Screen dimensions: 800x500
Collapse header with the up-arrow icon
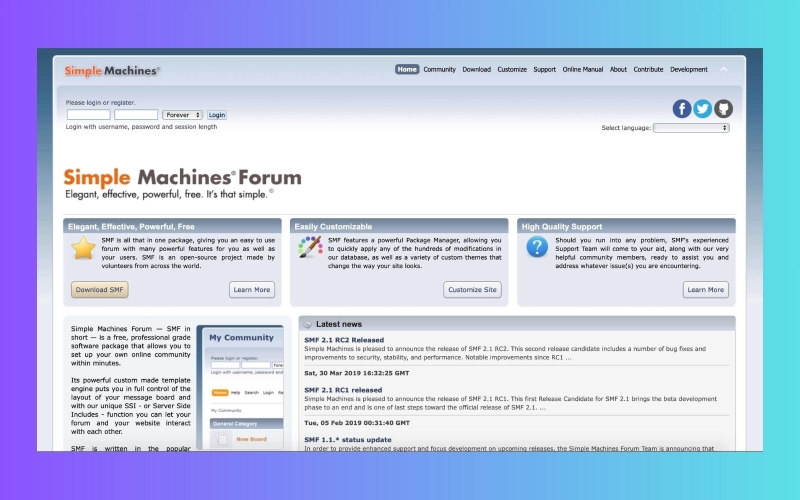pos(723,69)
